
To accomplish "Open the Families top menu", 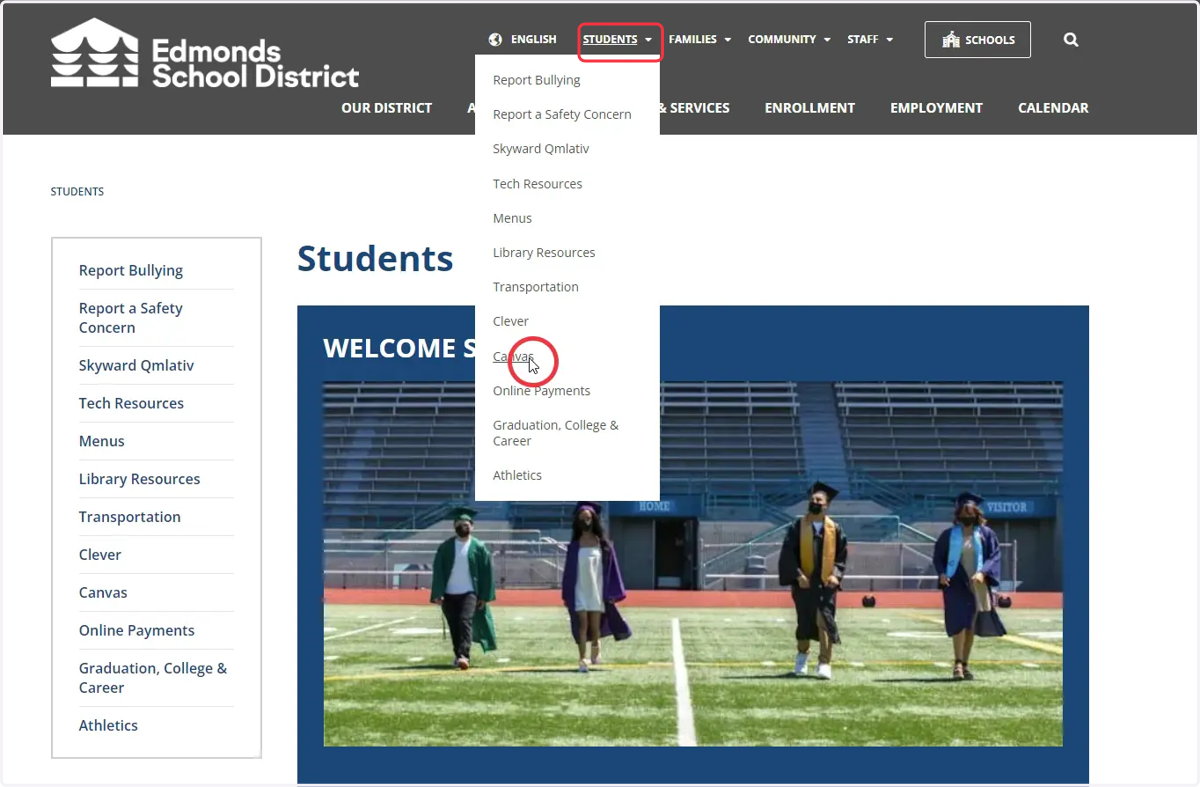I will [693, 40].
